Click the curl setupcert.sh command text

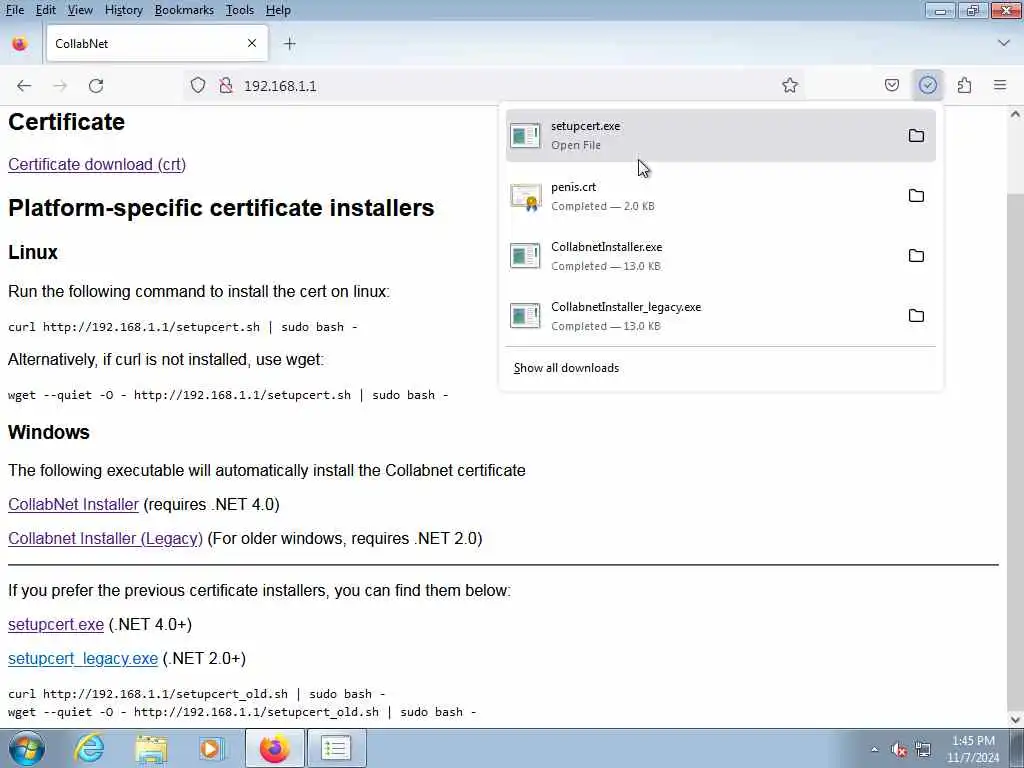[x=182, y=327]
